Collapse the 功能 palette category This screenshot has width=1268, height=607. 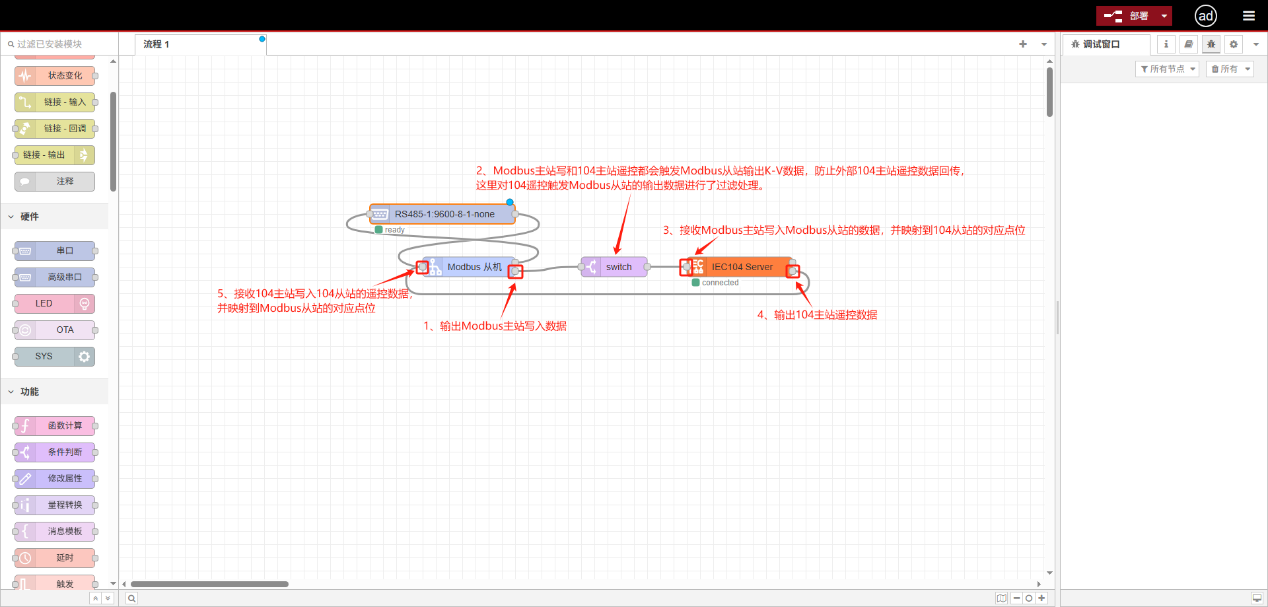pos(12,392)
